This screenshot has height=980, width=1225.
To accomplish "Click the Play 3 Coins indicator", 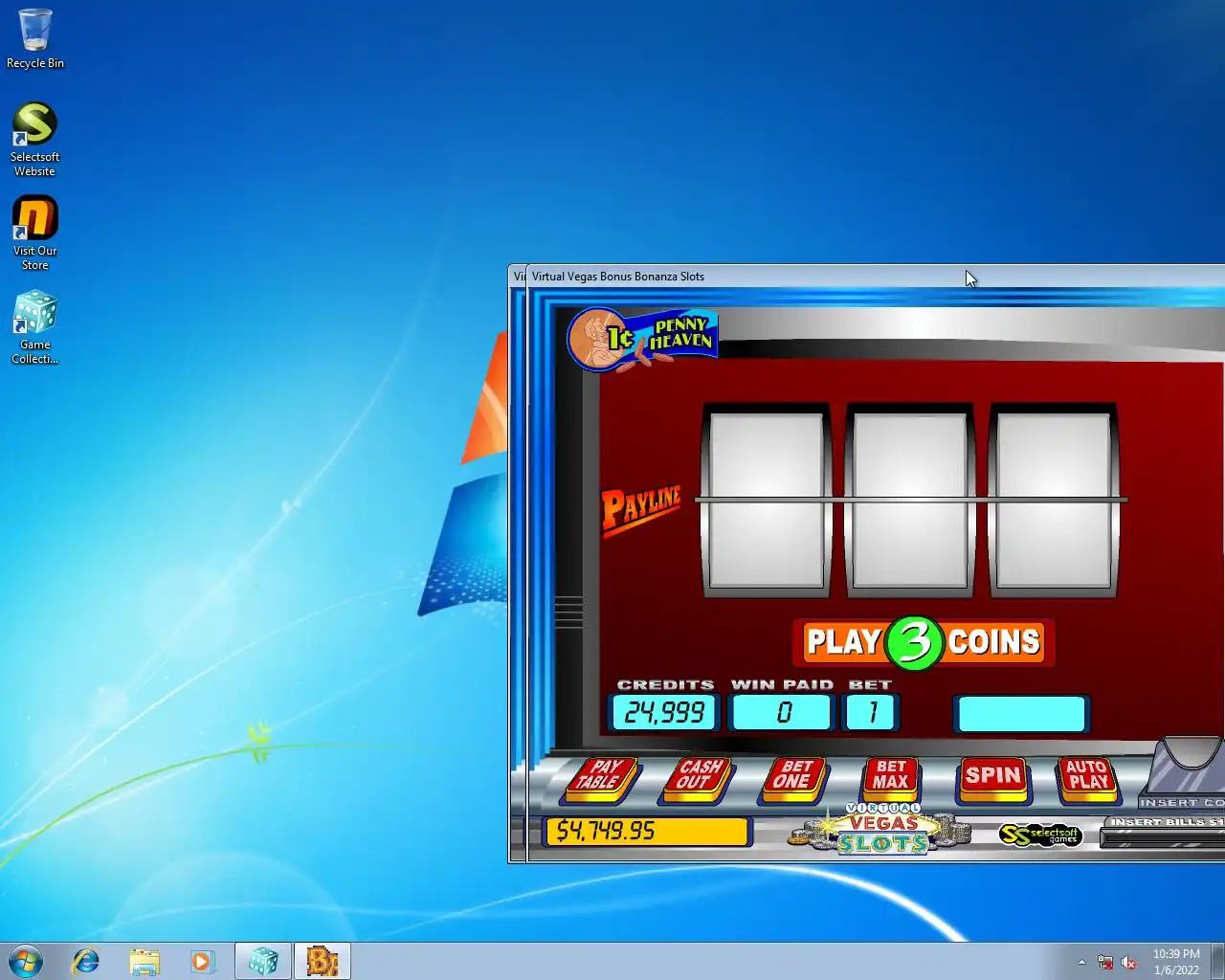I will click(x=924, y=642).
